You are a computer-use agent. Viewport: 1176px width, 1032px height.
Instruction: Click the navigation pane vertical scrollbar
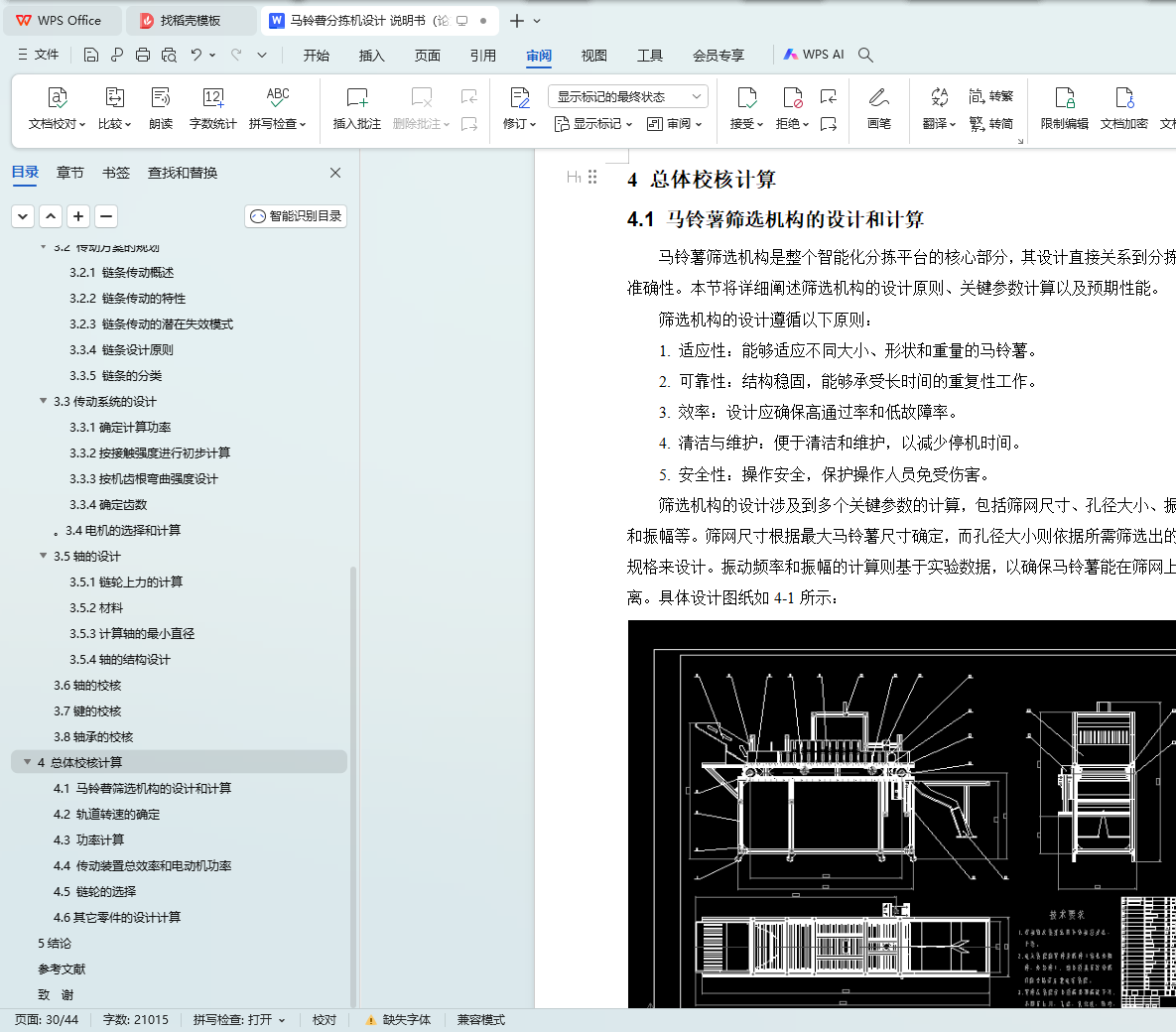(352, 786)
